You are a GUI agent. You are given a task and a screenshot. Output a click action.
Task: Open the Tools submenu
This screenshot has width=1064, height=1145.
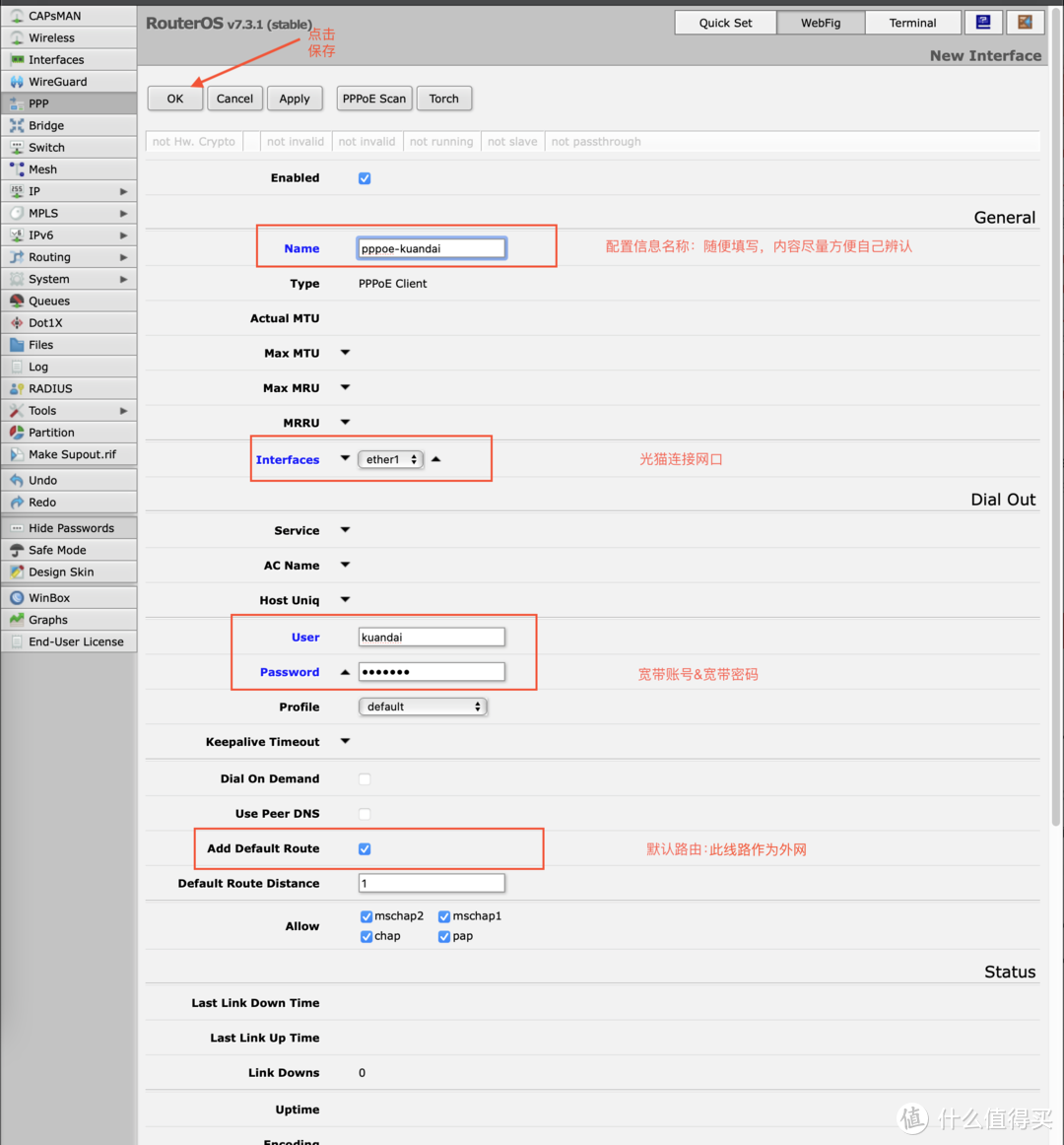69,410
